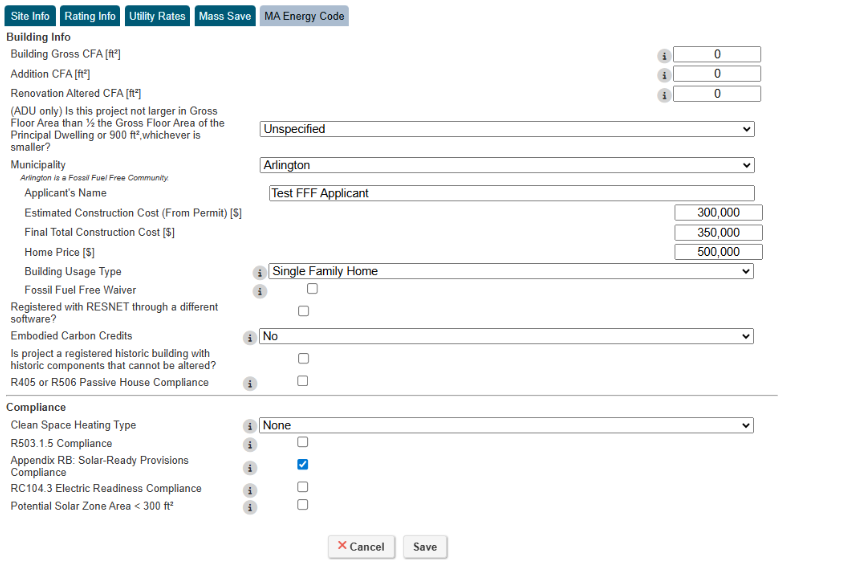
Task: Click the Compliance section heading
Action: [36, 407]
